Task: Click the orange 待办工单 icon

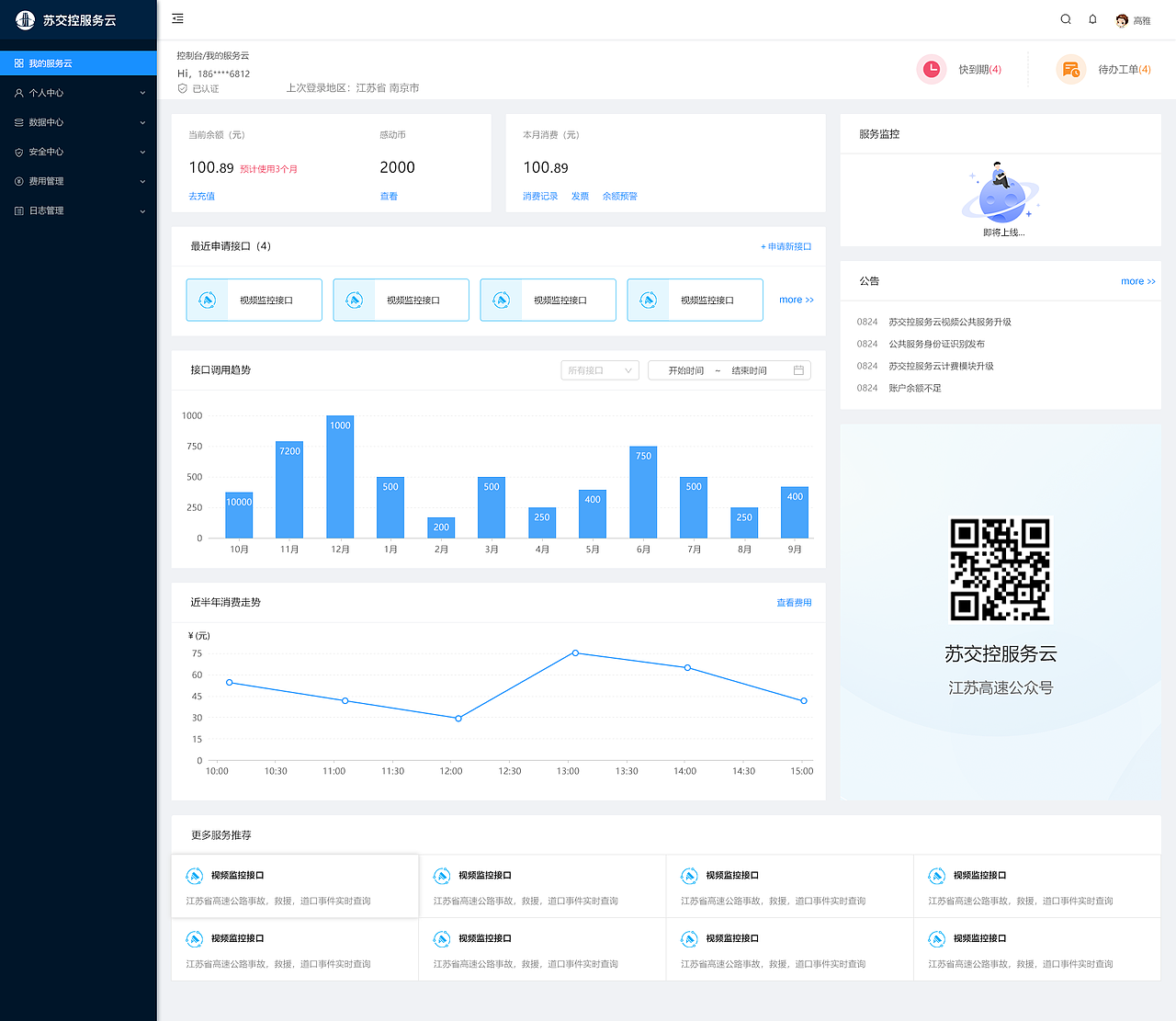Action: pos(1071,69)
